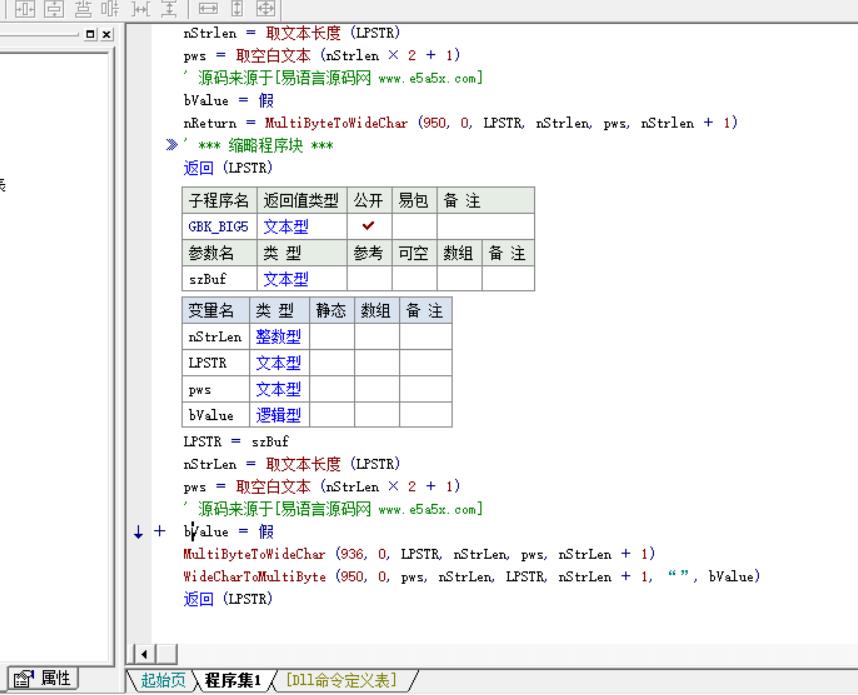Switch to the Dll命令定义表 tab
The image size is (858, 695).
[x=341, y=680]
